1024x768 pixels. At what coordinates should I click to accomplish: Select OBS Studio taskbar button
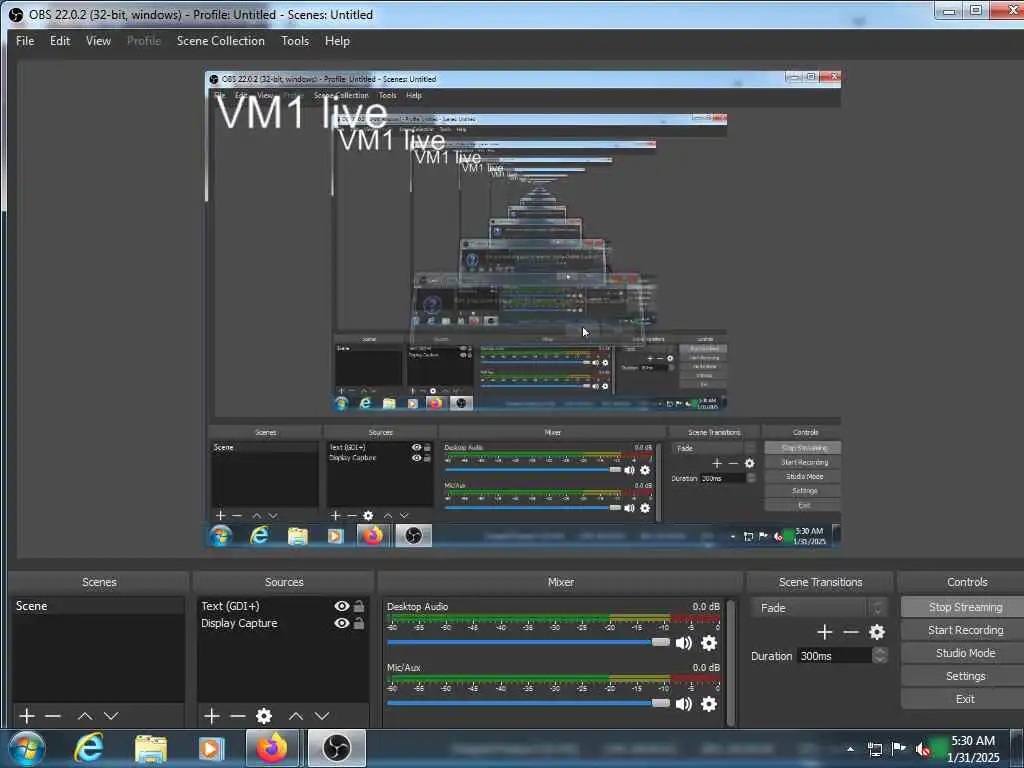tap(336, 748)
